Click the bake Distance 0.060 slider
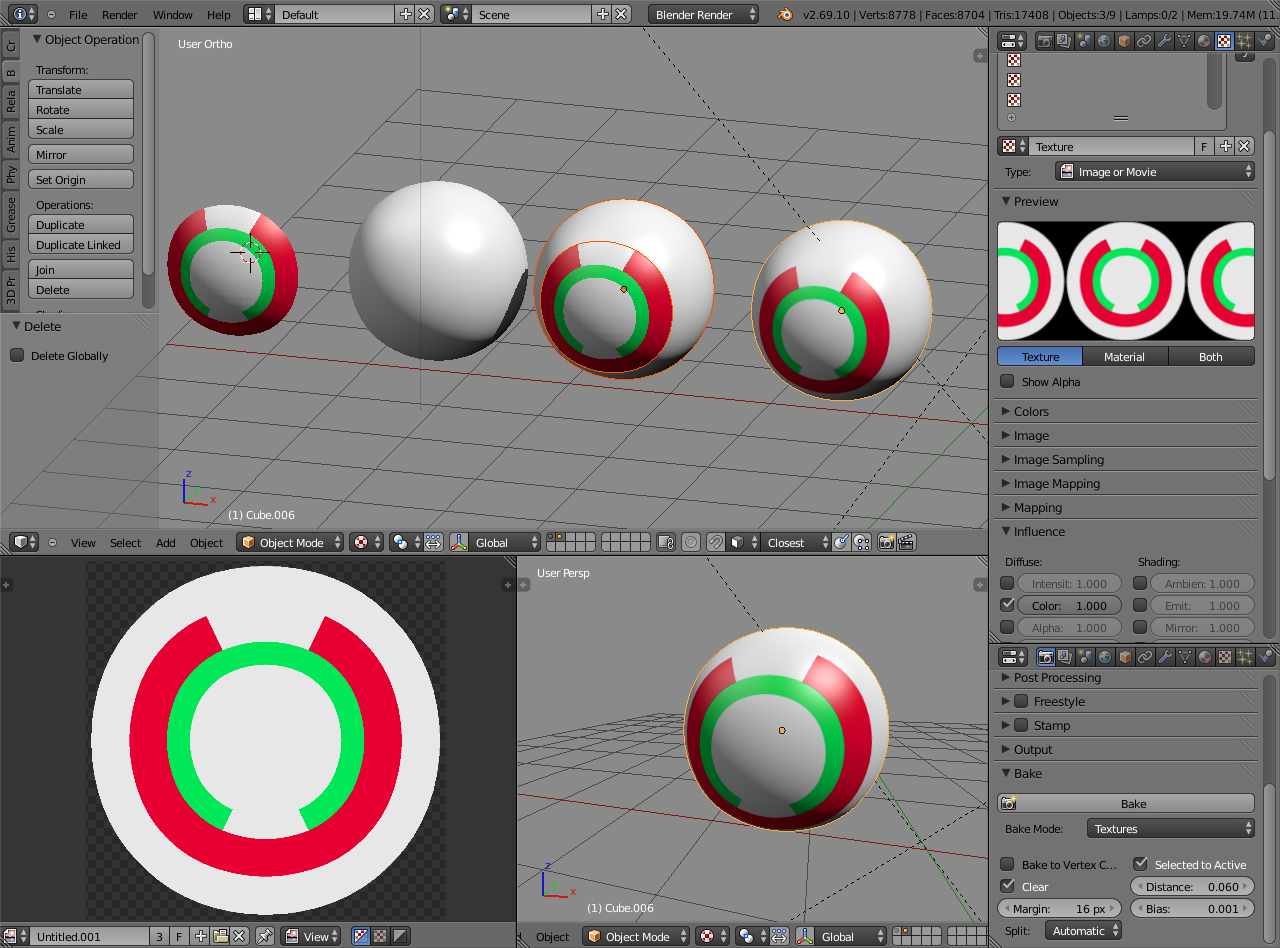The width and height of the screenshot is (1280, 948). pos(1192,886)
